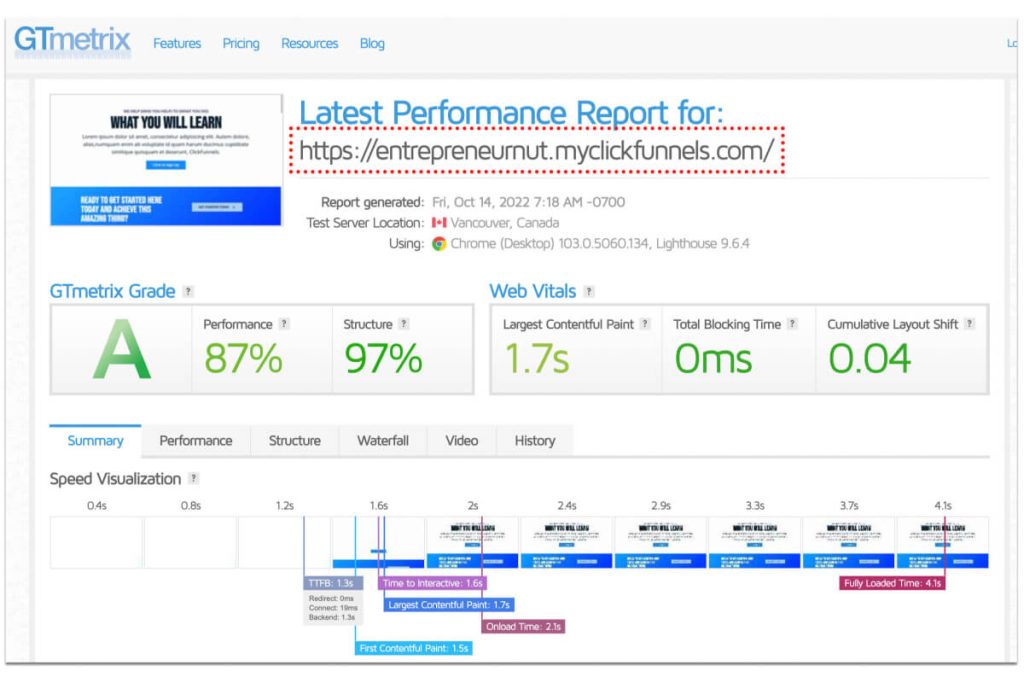The width and height of the screenshot is (1024, 683).
Task: Open the Resources menu
Action: pyautogui.click(x=309, y=43)
